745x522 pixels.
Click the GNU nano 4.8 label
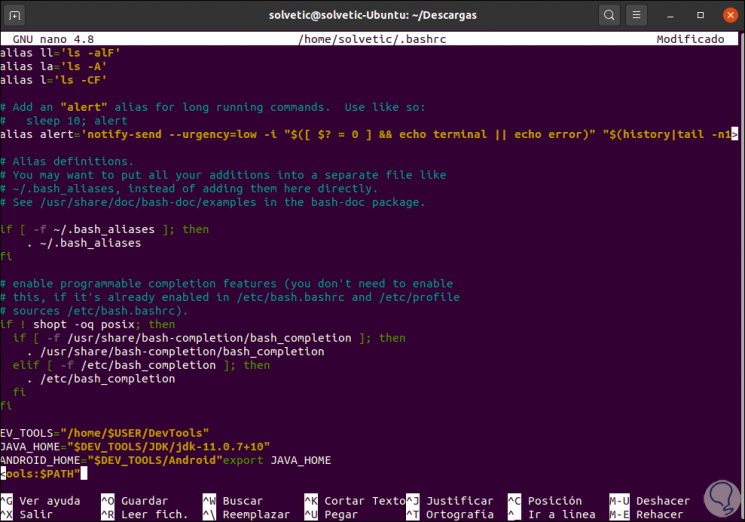(x=53, y=39)
